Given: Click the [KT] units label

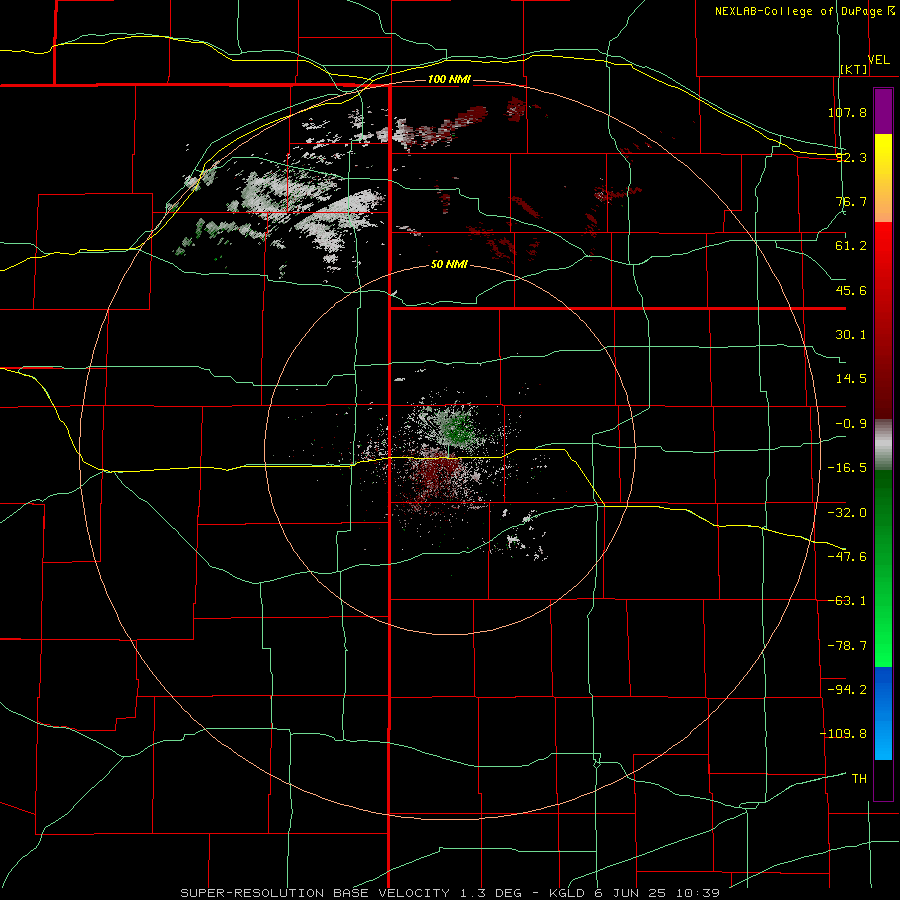Looking at the screenshot, I should pos(854,69).
